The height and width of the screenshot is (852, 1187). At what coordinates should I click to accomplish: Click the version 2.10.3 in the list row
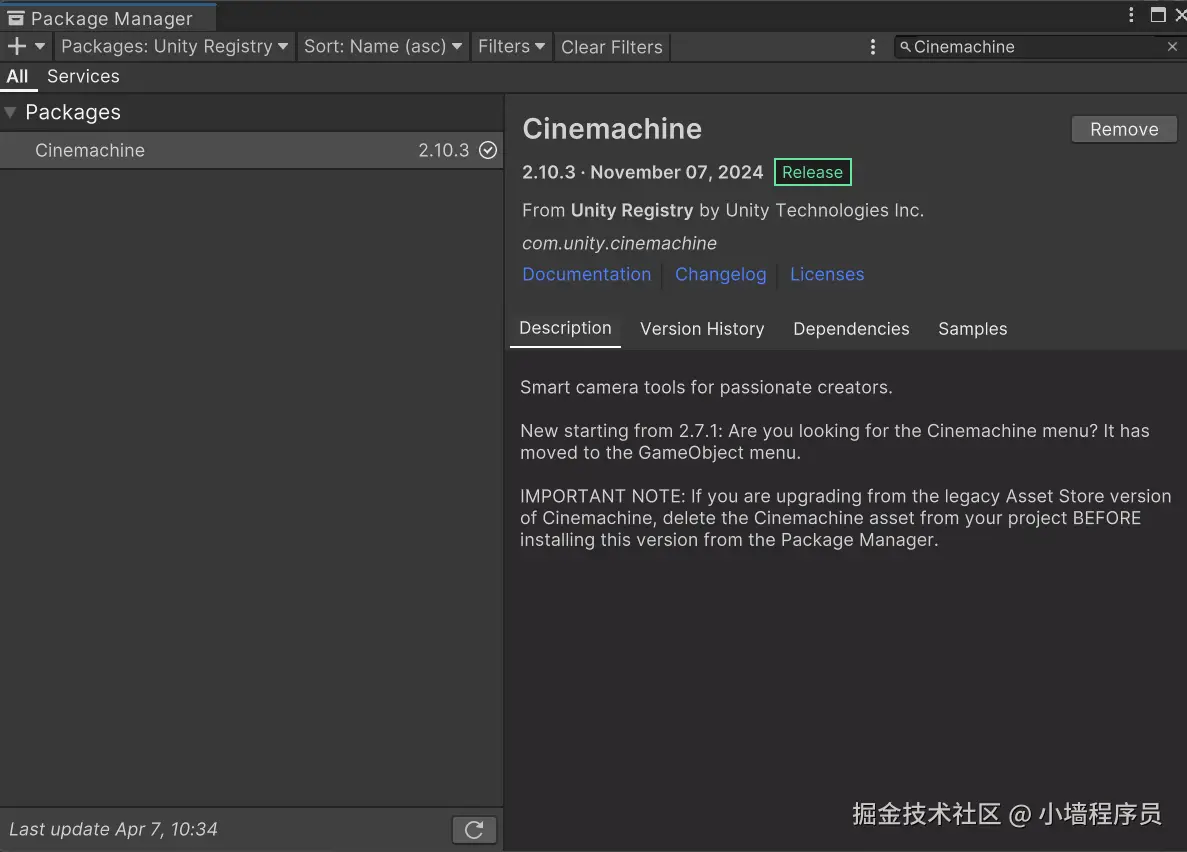tap(444, 150)
